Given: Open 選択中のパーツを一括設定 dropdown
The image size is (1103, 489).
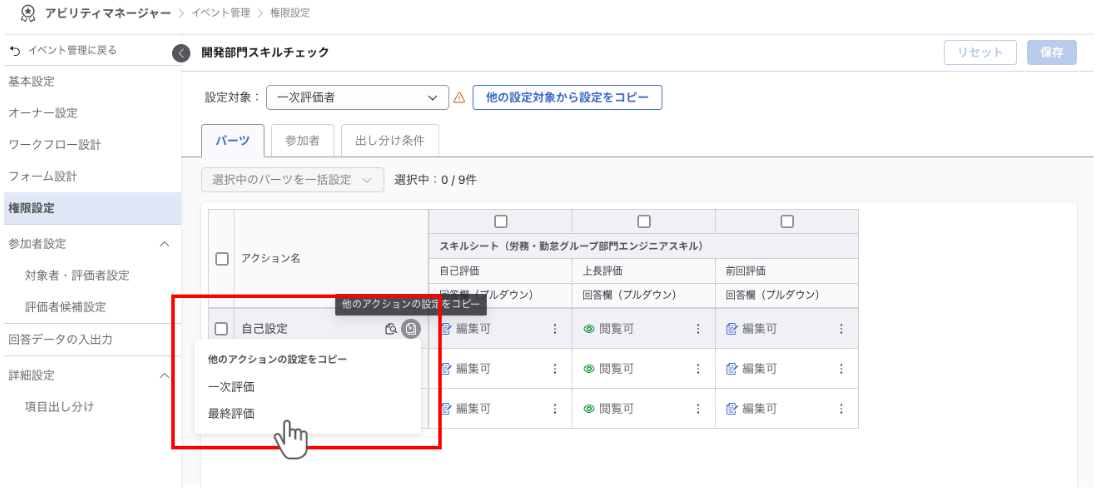Looking at the screenshot, I should (x=293, y=180).
